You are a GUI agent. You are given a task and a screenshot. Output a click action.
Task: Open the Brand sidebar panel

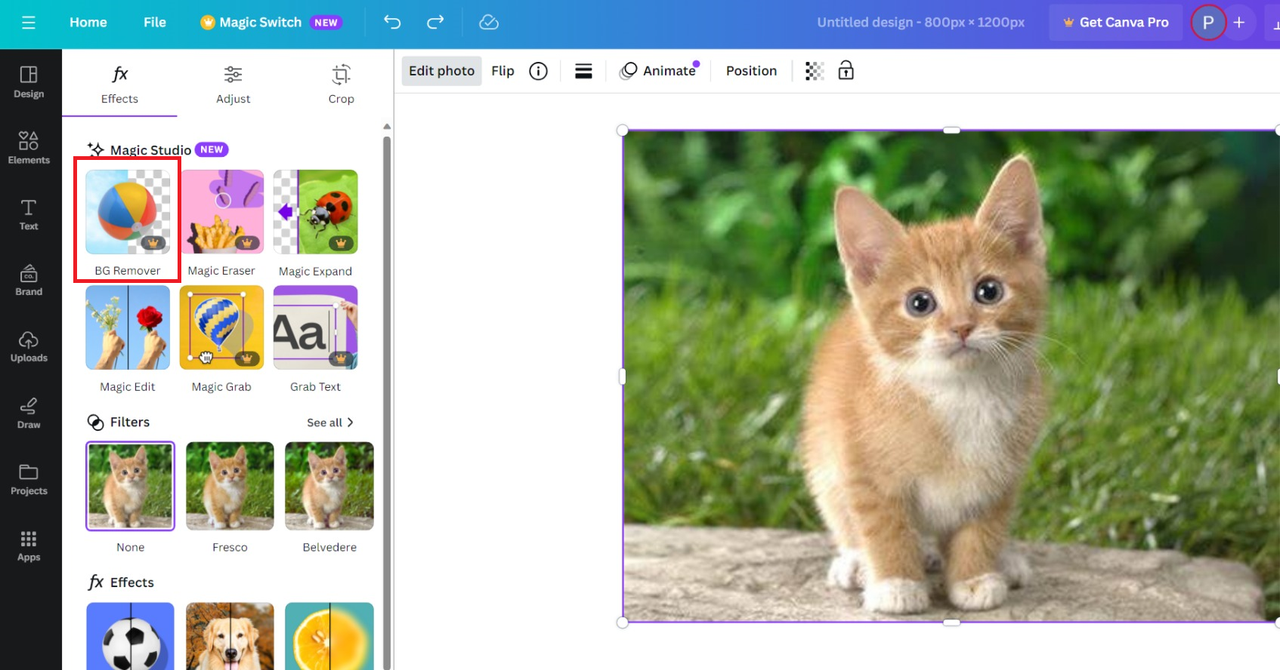29,280
